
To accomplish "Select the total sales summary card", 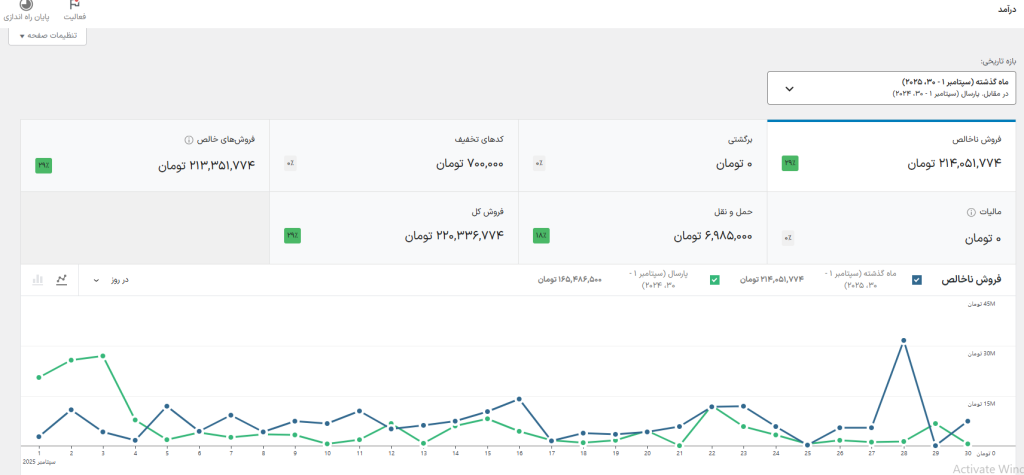I will 394,228.
